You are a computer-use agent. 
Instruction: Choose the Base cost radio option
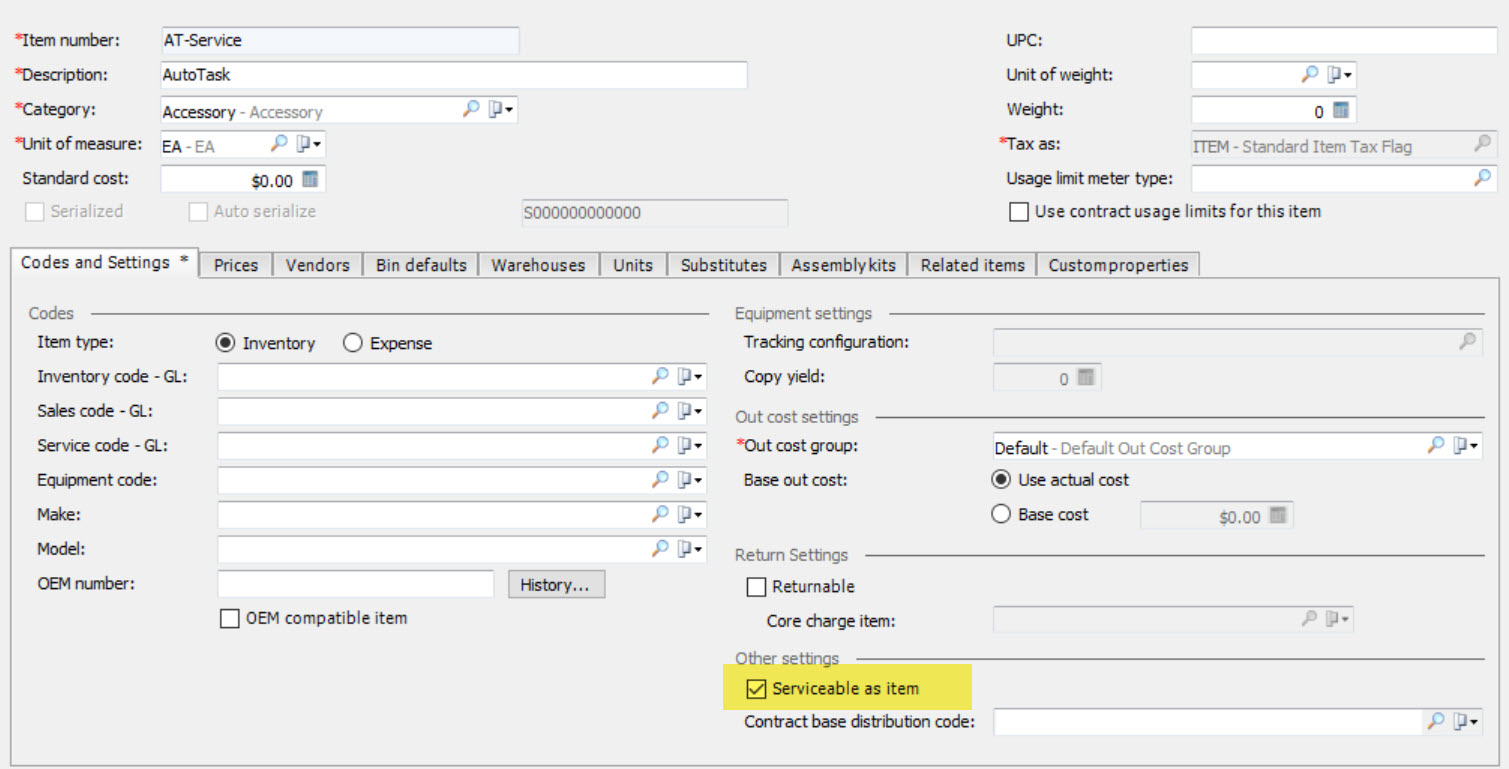[1001, 515]
